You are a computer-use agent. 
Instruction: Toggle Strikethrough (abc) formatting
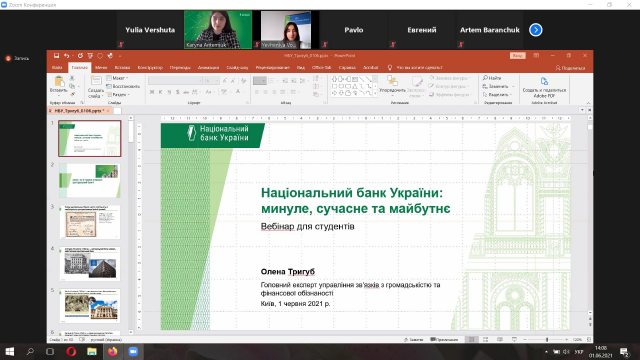coord(186,92)
